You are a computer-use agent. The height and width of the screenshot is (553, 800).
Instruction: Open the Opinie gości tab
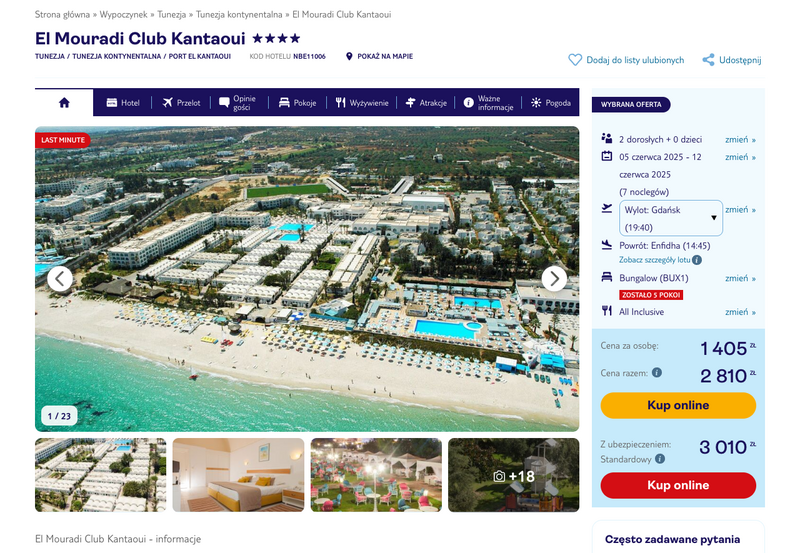point(238,103)
